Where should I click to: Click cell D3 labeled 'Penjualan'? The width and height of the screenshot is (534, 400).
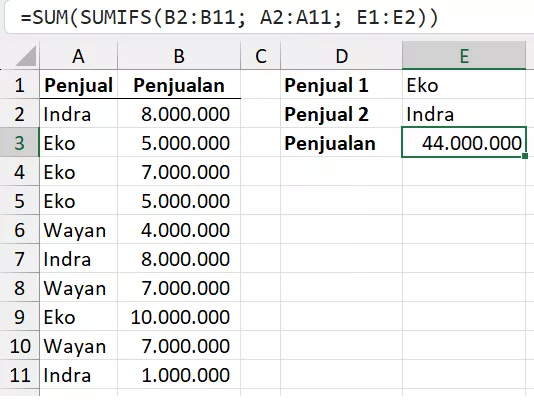click(342, 143)
